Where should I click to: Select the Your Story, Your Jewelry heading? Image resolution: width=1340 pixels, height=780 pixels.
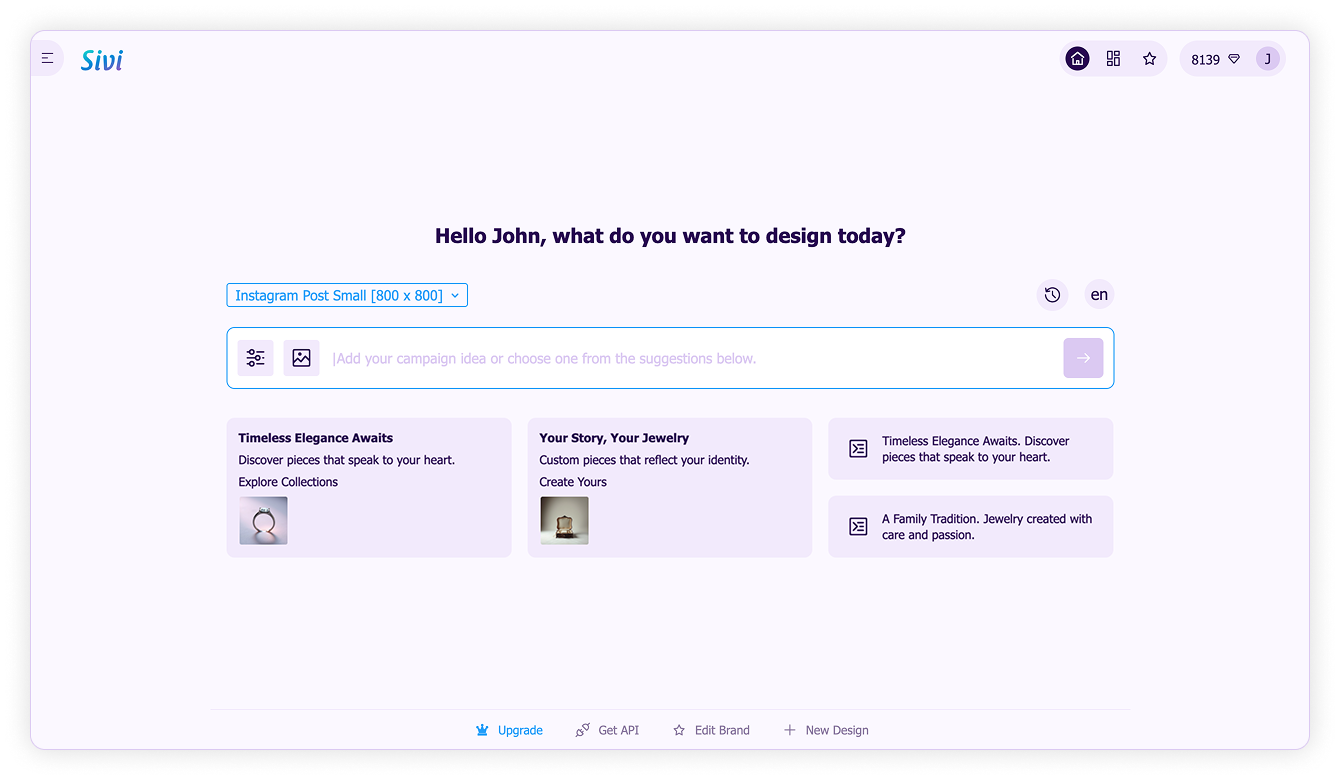tap(614, 438)
